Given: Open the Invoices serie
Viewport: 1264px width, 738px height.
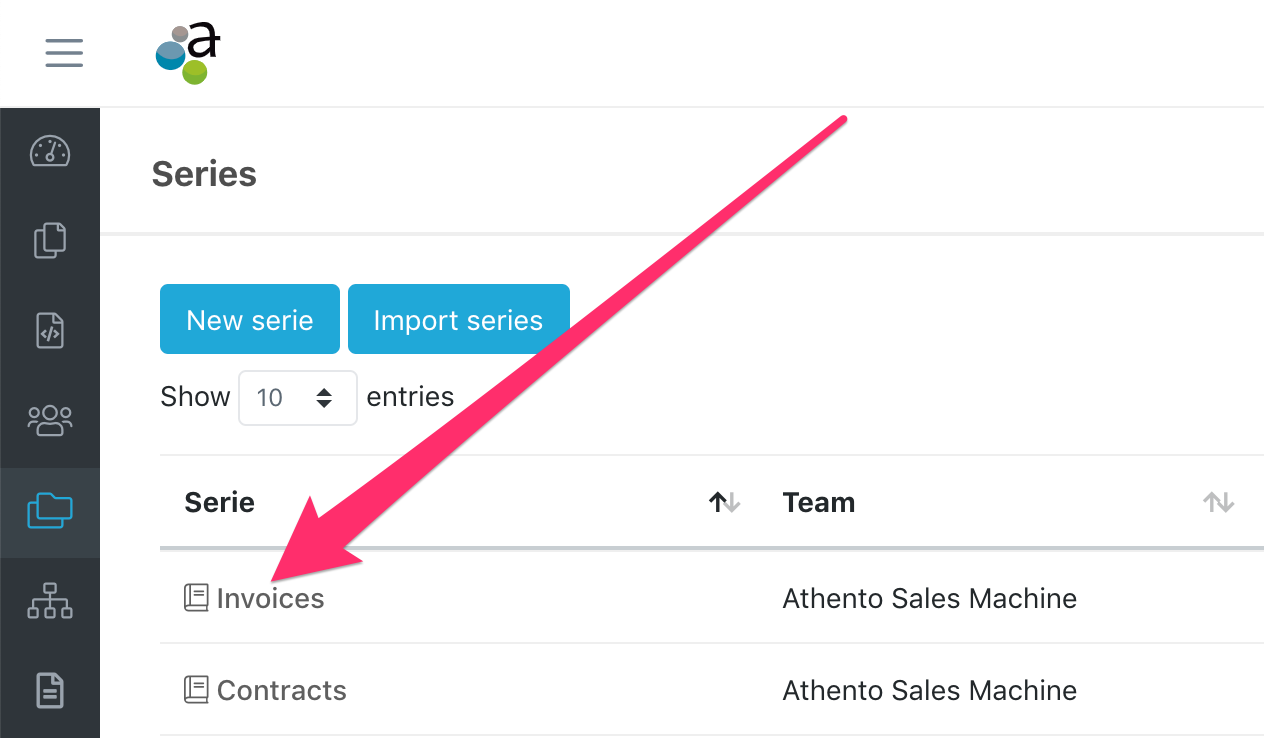Looking at the screenshot, I should 271,599.
